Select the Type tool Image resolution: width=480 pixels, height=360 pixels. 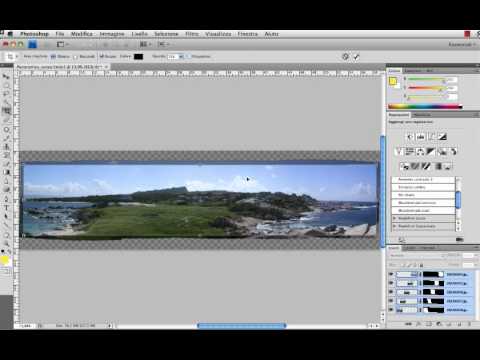pos(6,207)
